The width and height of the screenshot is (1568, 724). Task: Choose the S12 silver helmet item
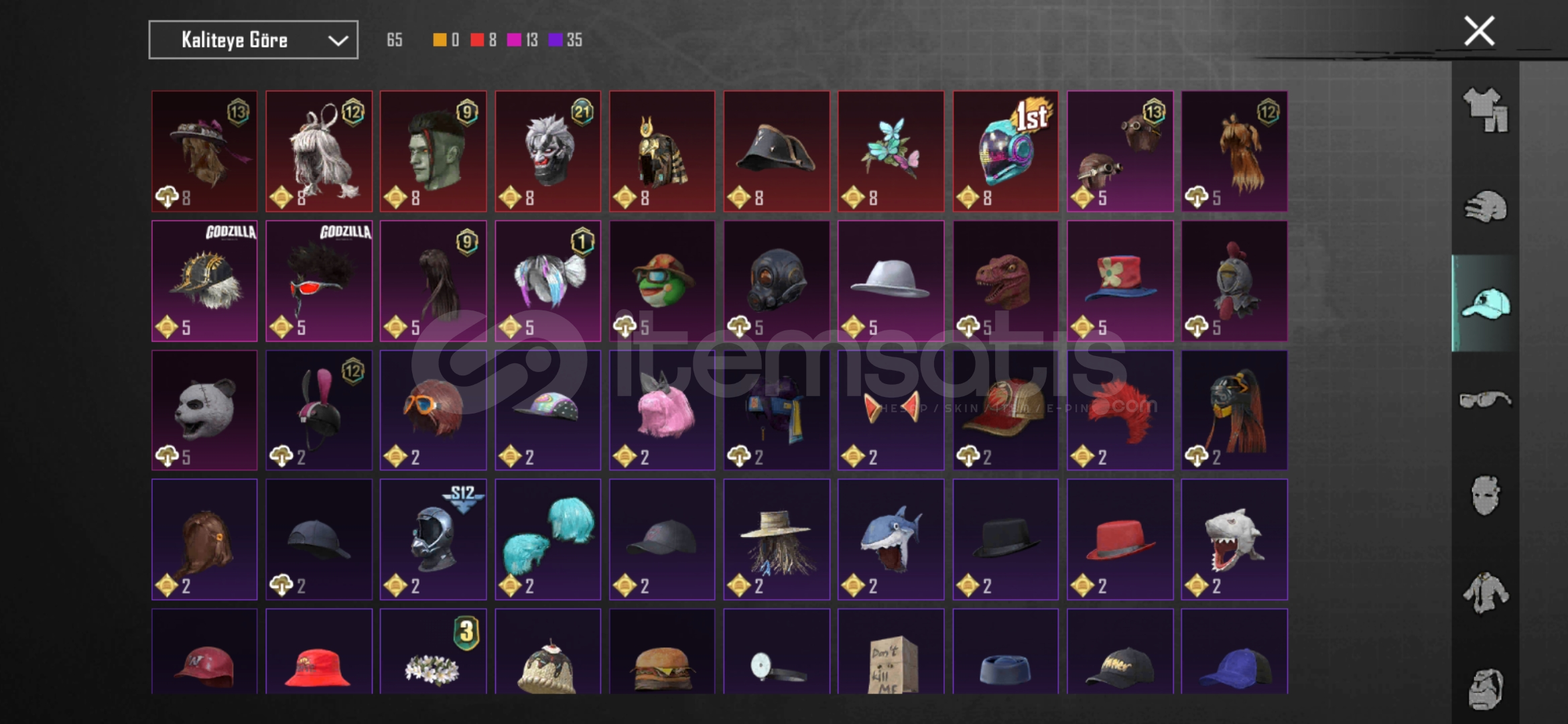[433, 540]
